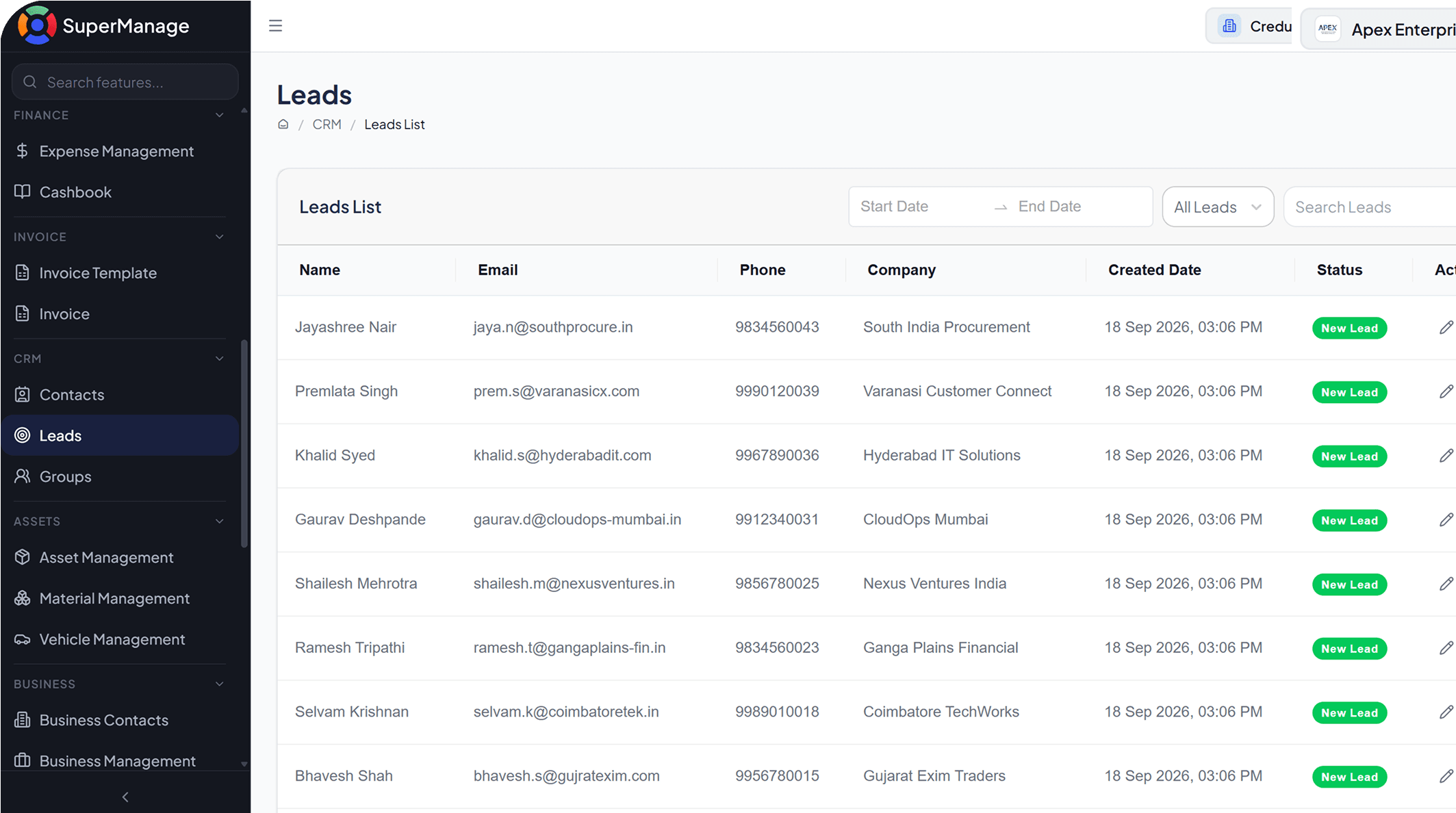Edit the Ramesh Tripathi lead with pencil icon
1456x813 pixels.
point(1446,648)
